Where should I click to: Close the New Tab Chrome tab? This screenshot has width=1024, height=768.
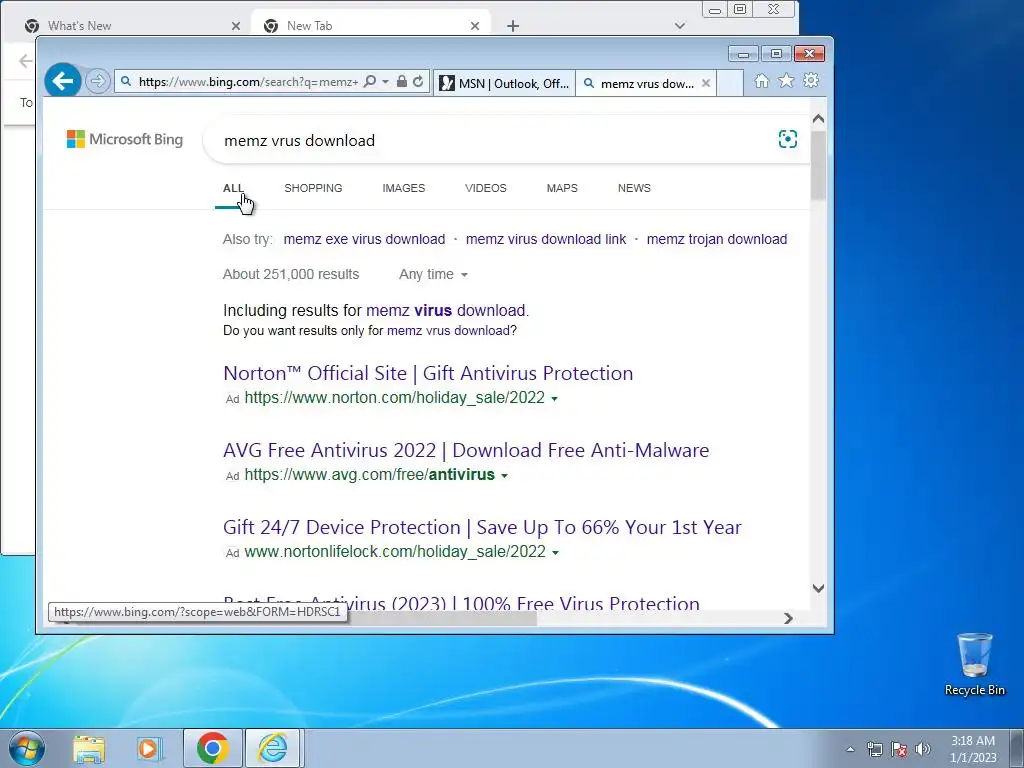(x=475, y=26)
